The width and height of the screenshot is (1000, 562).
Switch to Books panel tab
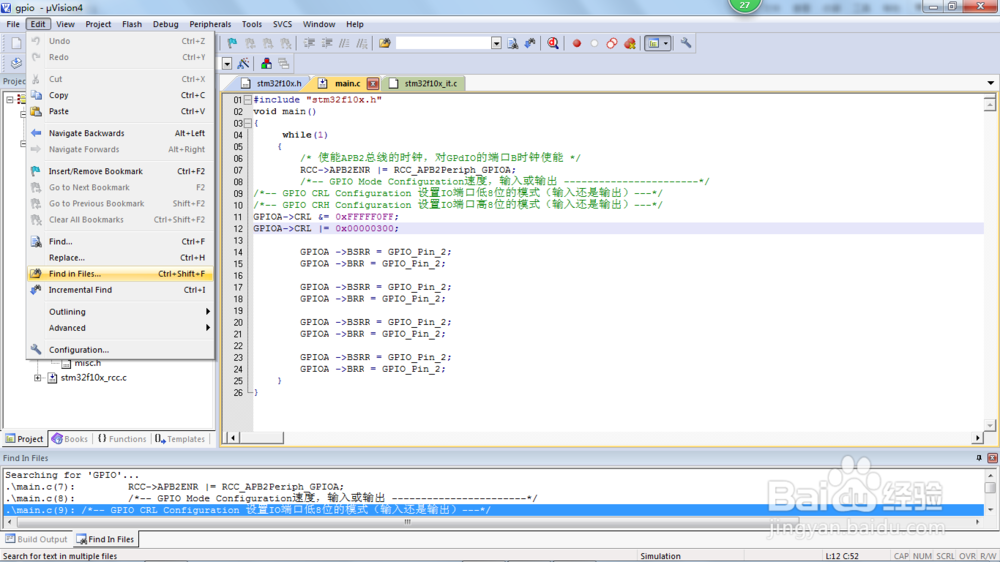click(70, 439)
